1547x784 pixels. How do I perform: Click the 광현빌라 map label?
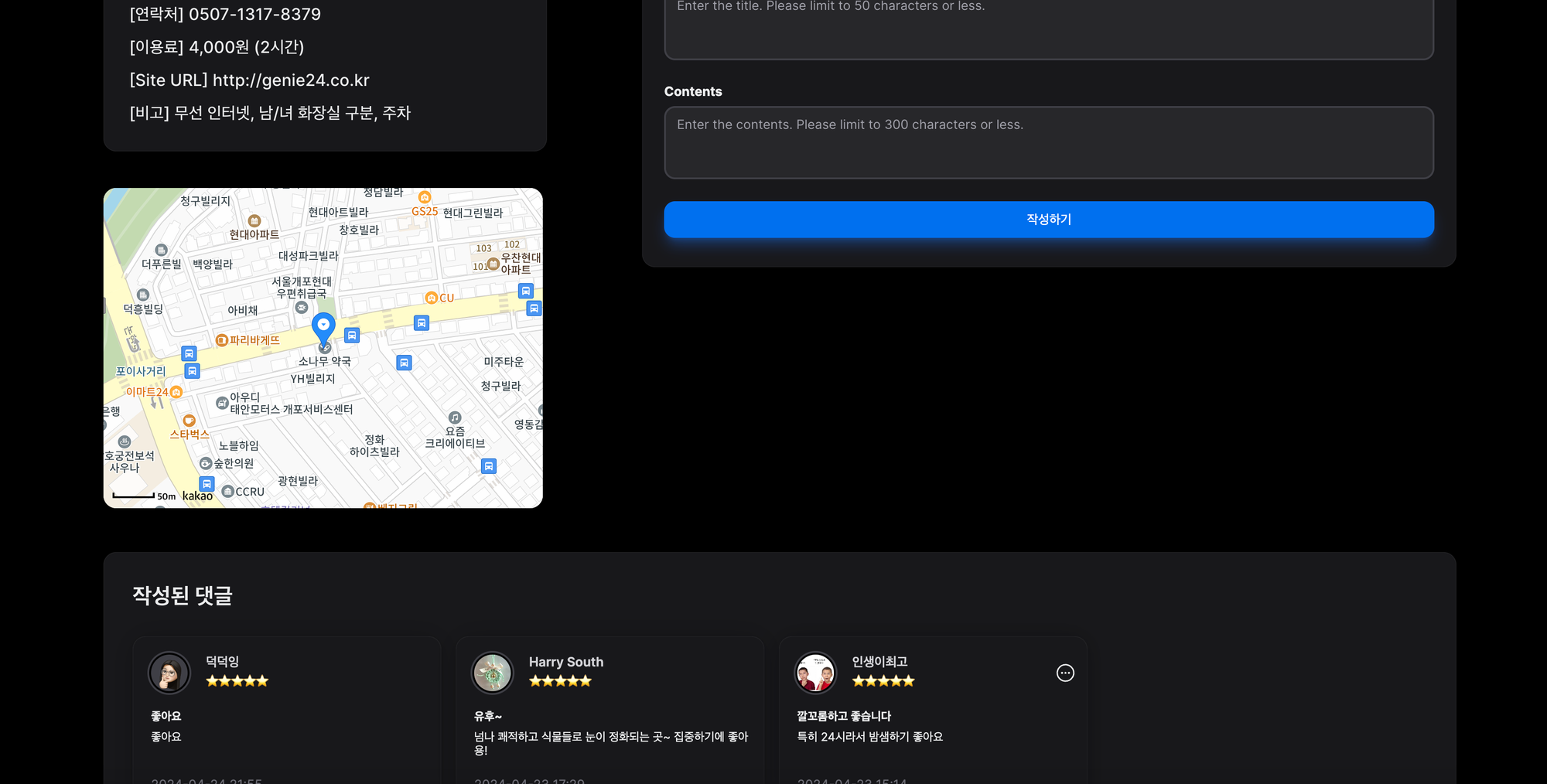pos(298,481)
